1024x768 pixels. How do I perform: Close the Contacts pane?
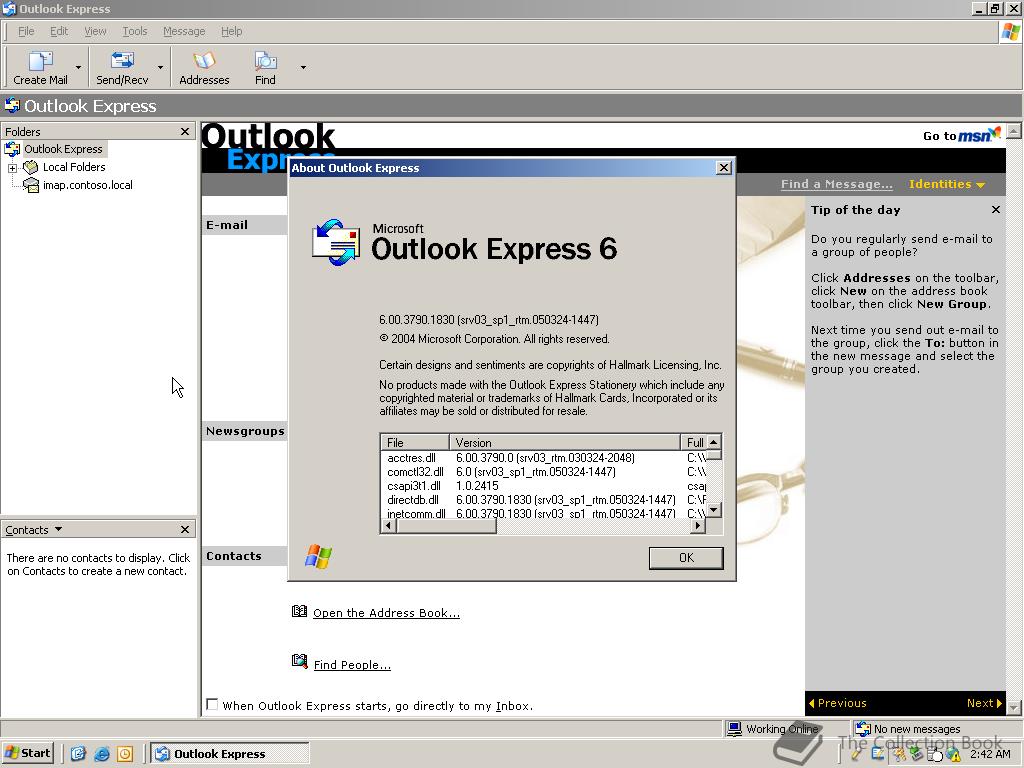(x=185, y=530)
